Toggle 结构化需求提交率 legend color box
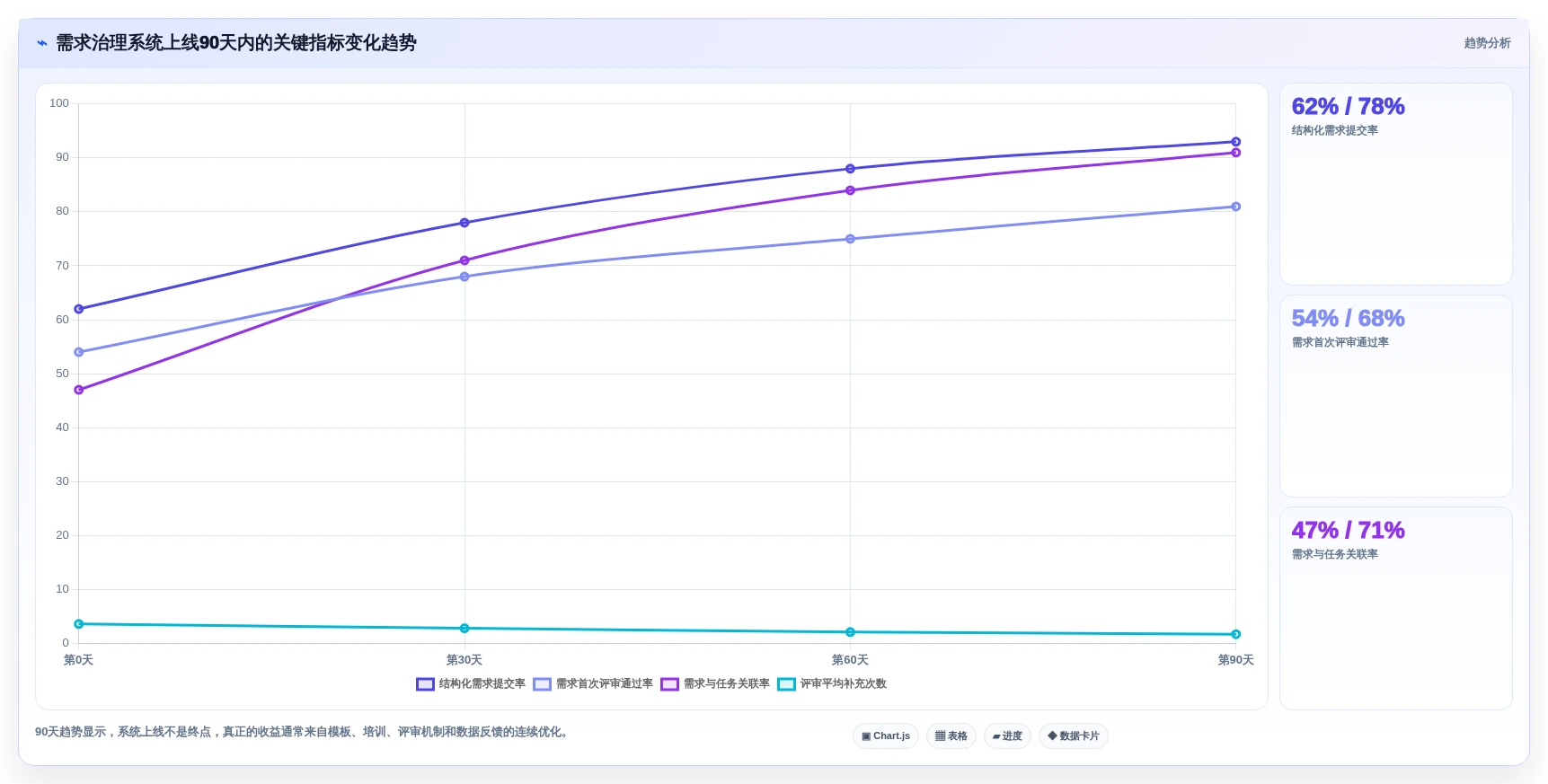 [x=425, y=684]
